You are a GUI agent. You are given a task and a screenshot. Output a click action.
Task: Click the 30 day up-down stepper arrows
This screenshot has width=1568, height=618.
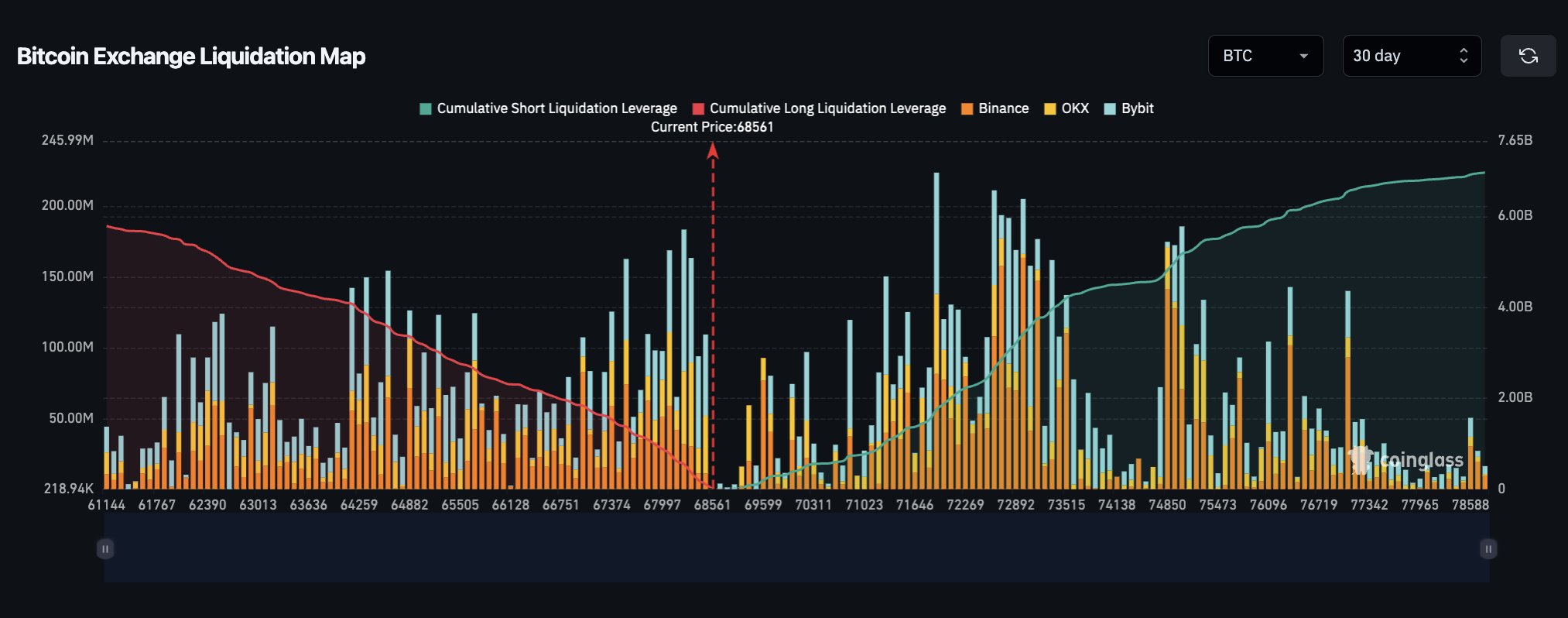click(x=1463, y=56)
